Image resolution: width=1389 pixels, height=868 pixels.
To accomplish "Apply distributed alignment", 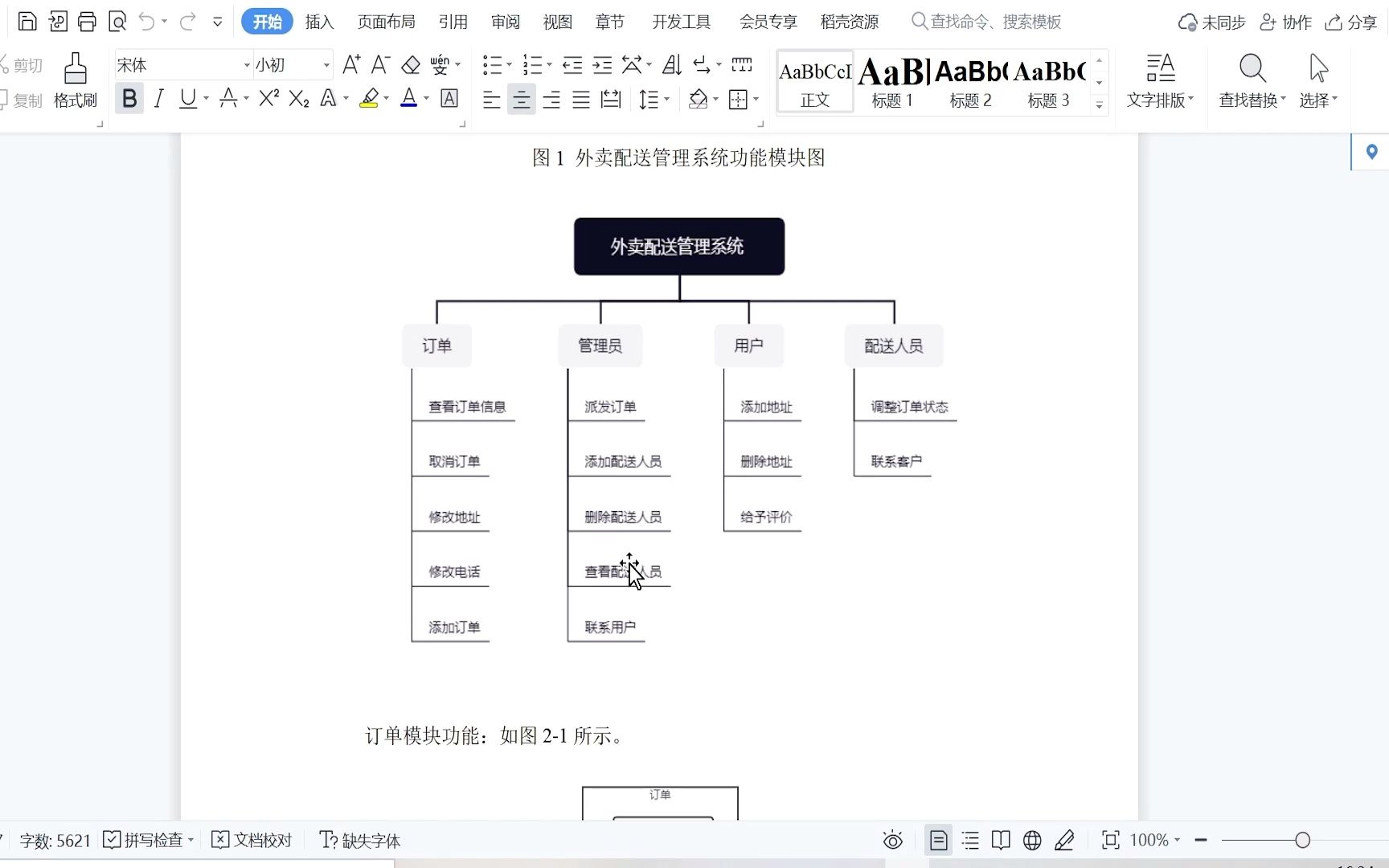I will coord(611,100).
